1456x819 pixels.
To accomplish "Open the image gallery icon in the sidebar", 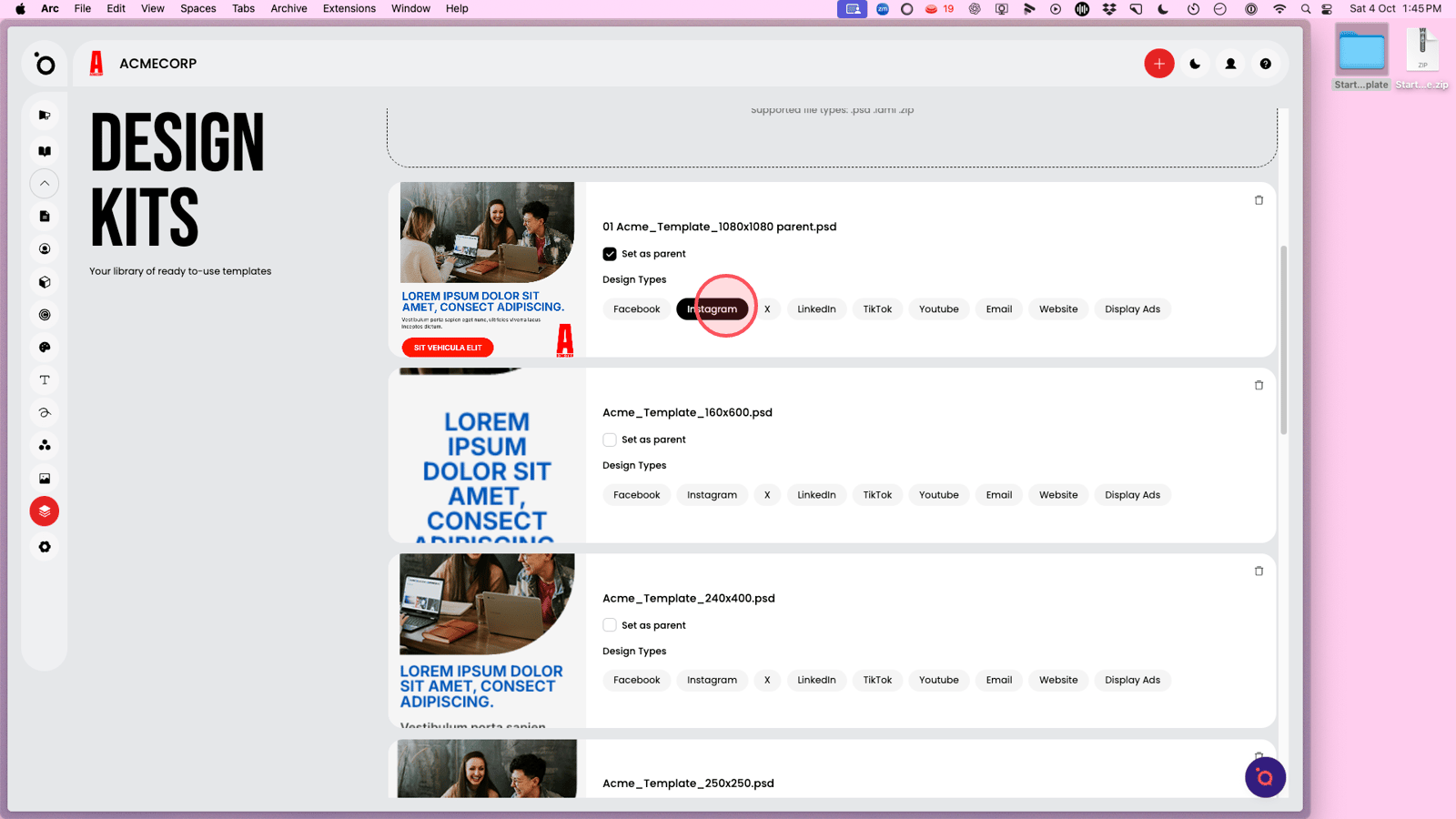I will point(45,479).
